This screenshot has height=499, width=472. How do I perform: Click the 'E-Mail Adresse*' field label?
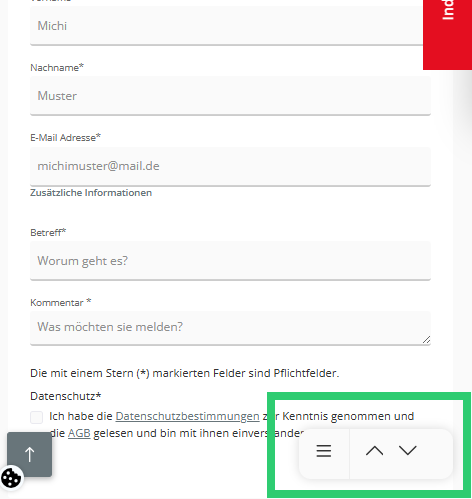(x=66, y=137)
